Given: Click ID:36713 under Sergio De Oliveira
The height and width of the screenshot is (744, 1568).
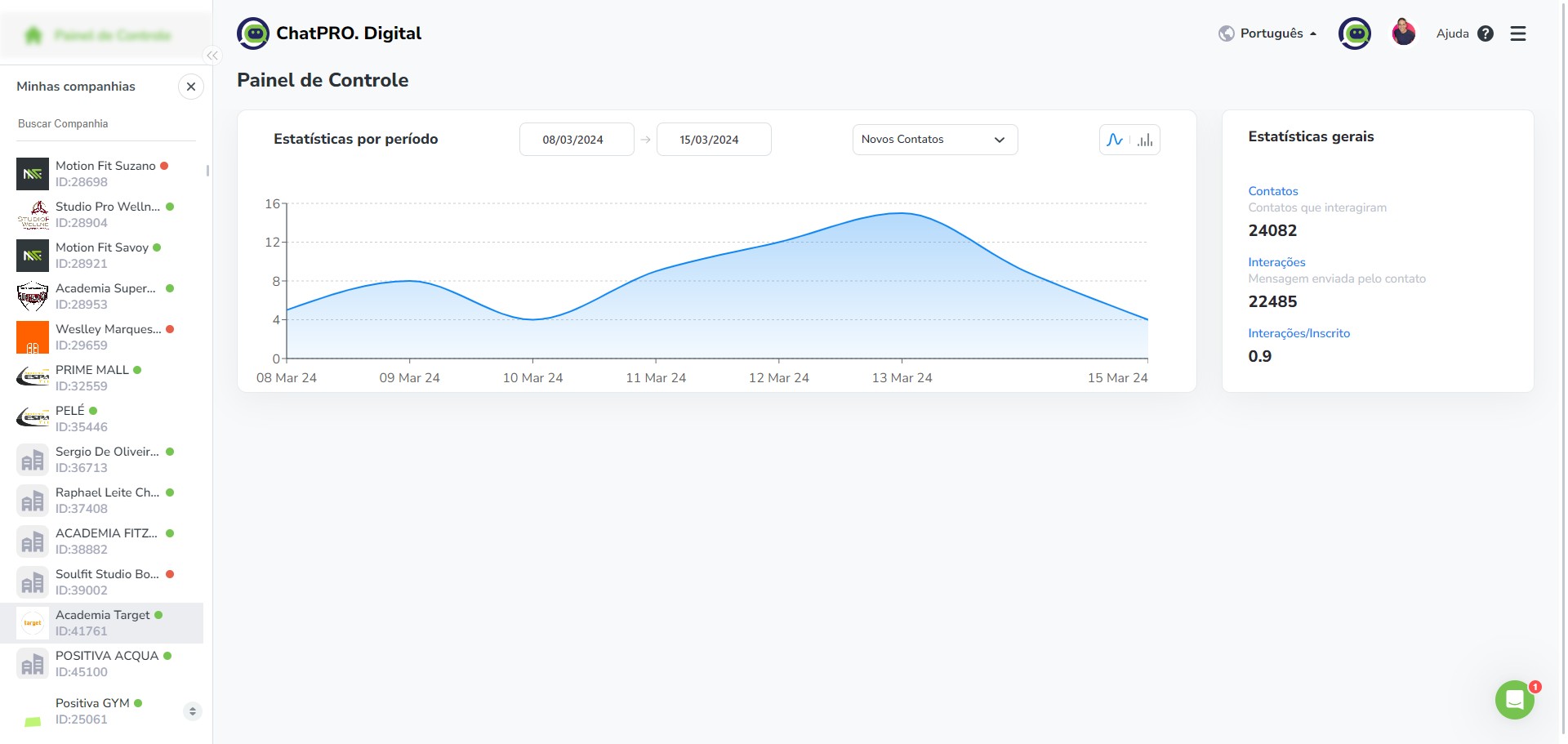Looking at the screenshot, I should pos(82,468).
